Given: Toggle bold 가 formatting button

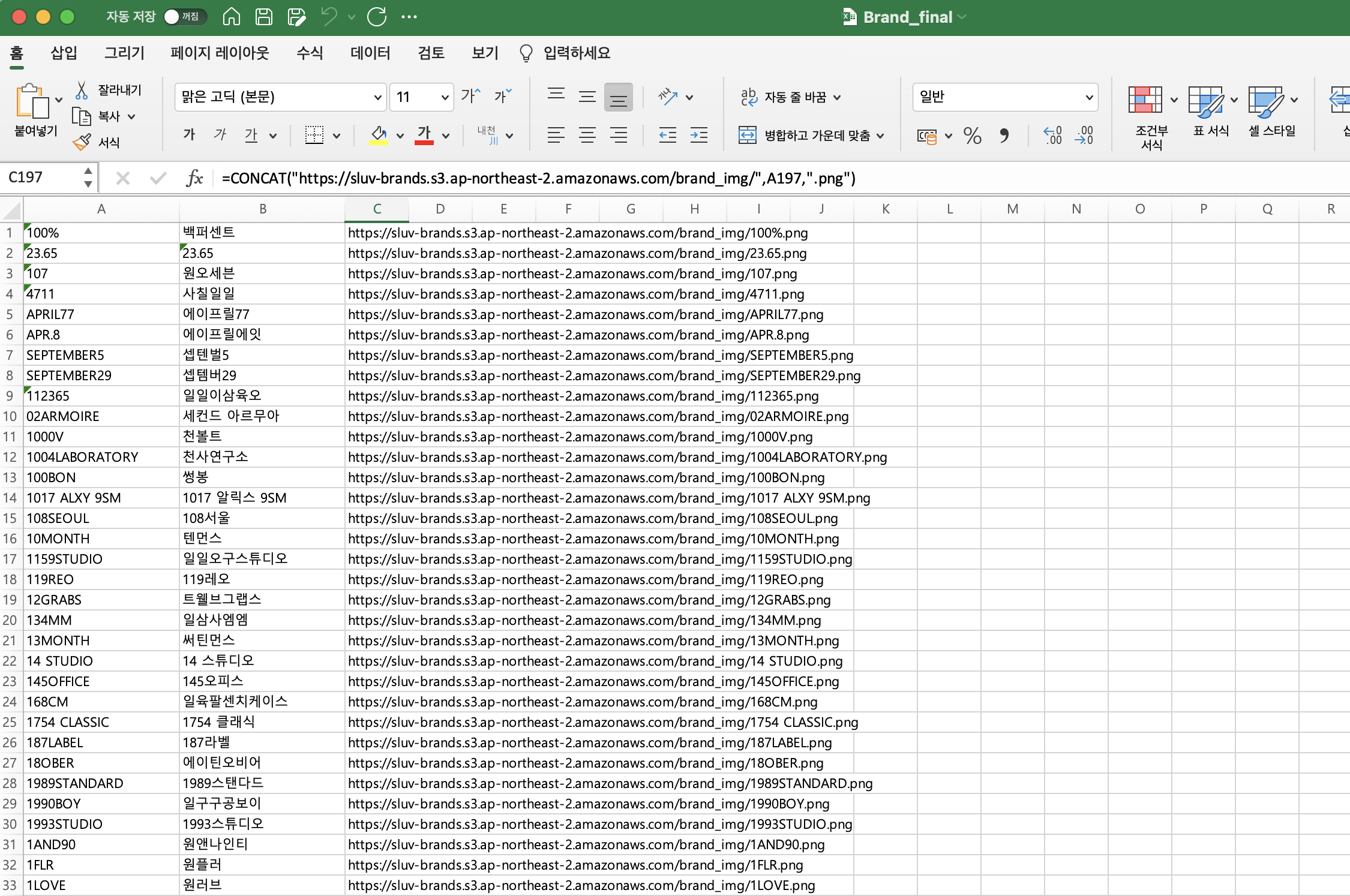Looking at the screenshot, I should pos(190,135).
